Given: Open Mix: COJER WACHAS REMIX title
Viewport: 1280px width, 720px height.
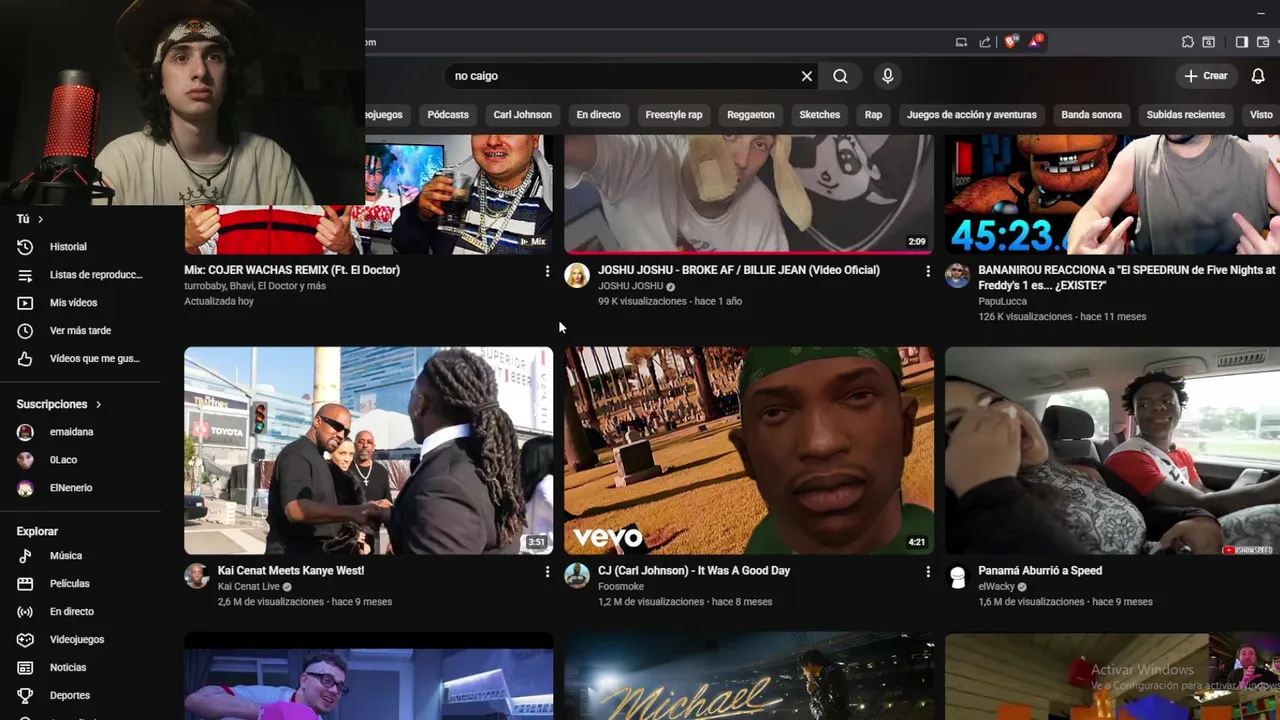Looking at the screenshot, I should tap(292, 270).
